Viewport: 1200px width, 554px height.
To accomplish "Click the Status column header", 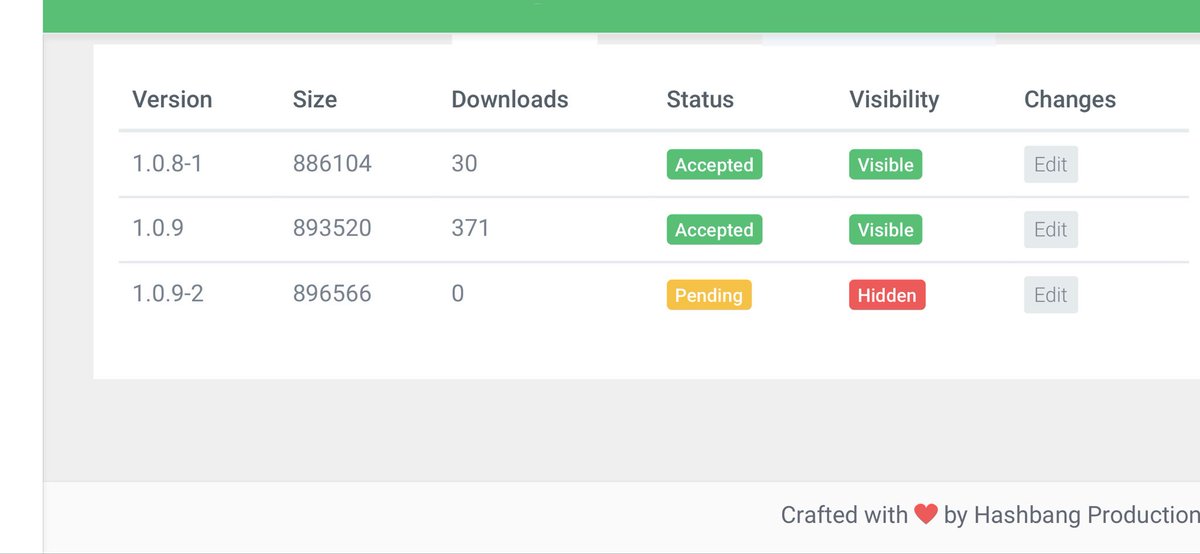I will [x=700, y=100].
